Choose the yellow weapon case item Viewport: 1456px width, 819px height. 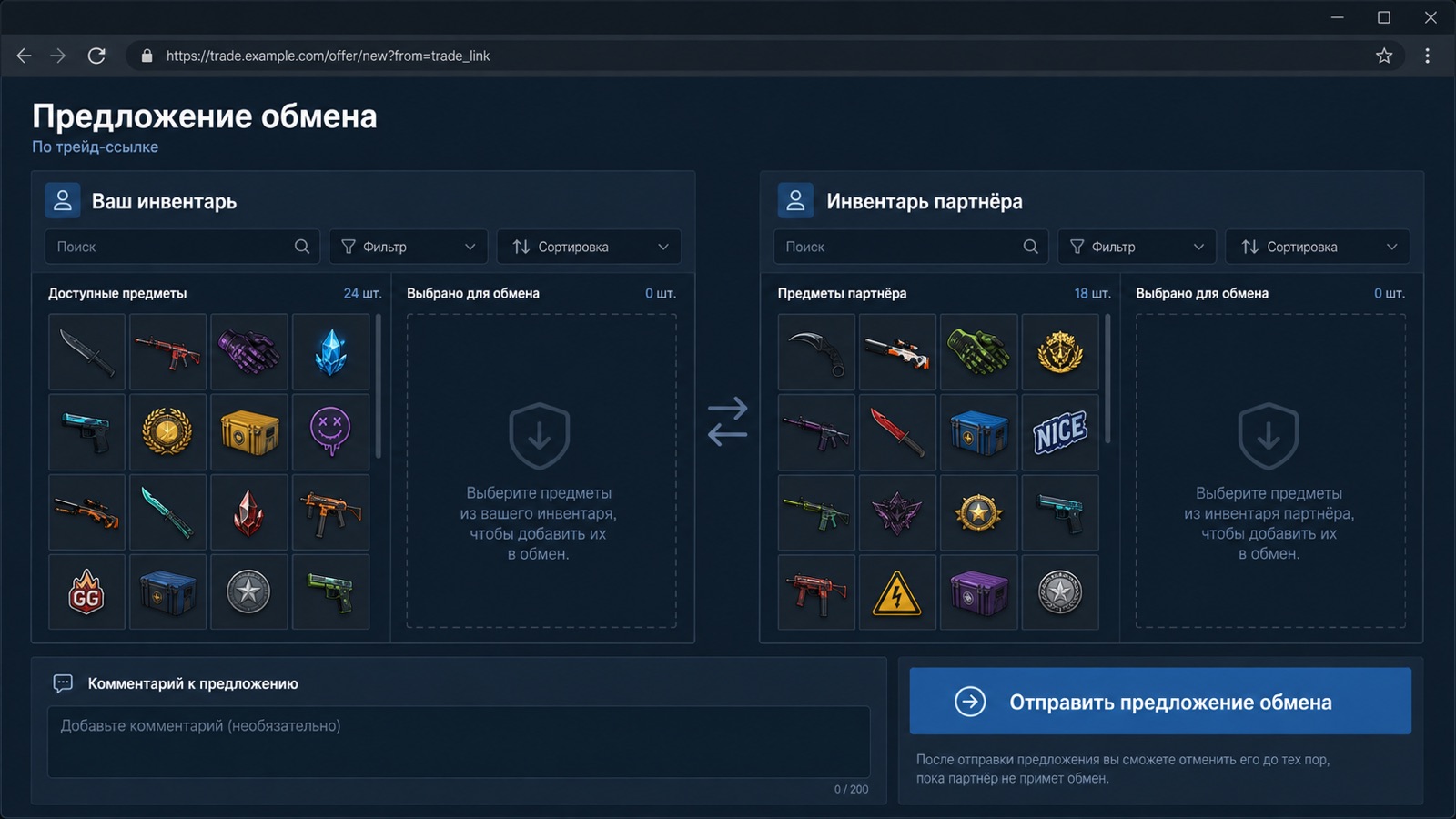(249, 432)
